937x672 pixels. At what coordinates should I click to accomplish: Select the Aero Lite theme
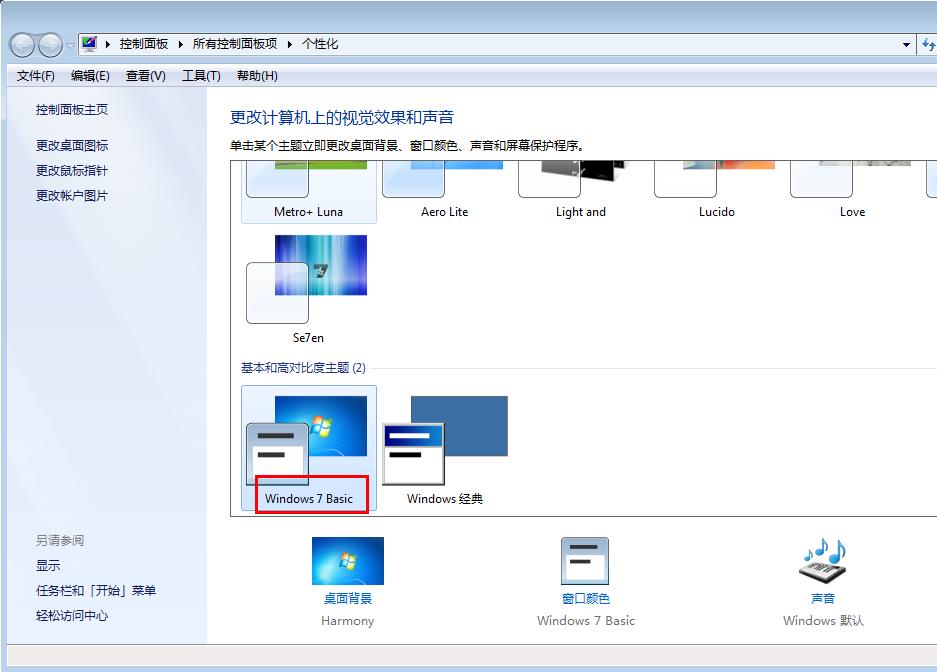444,191
